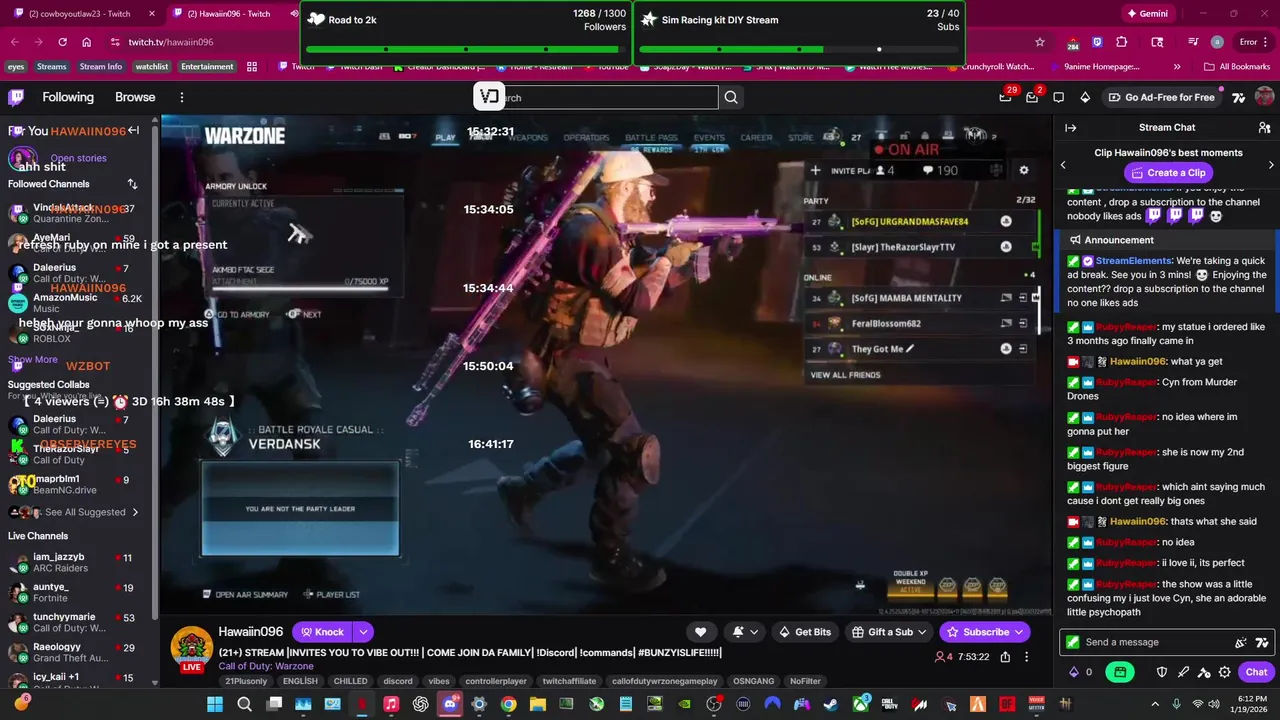Open the Whispers icon with 2 badge
The image size is (1280, 720).
point(1032,97)
